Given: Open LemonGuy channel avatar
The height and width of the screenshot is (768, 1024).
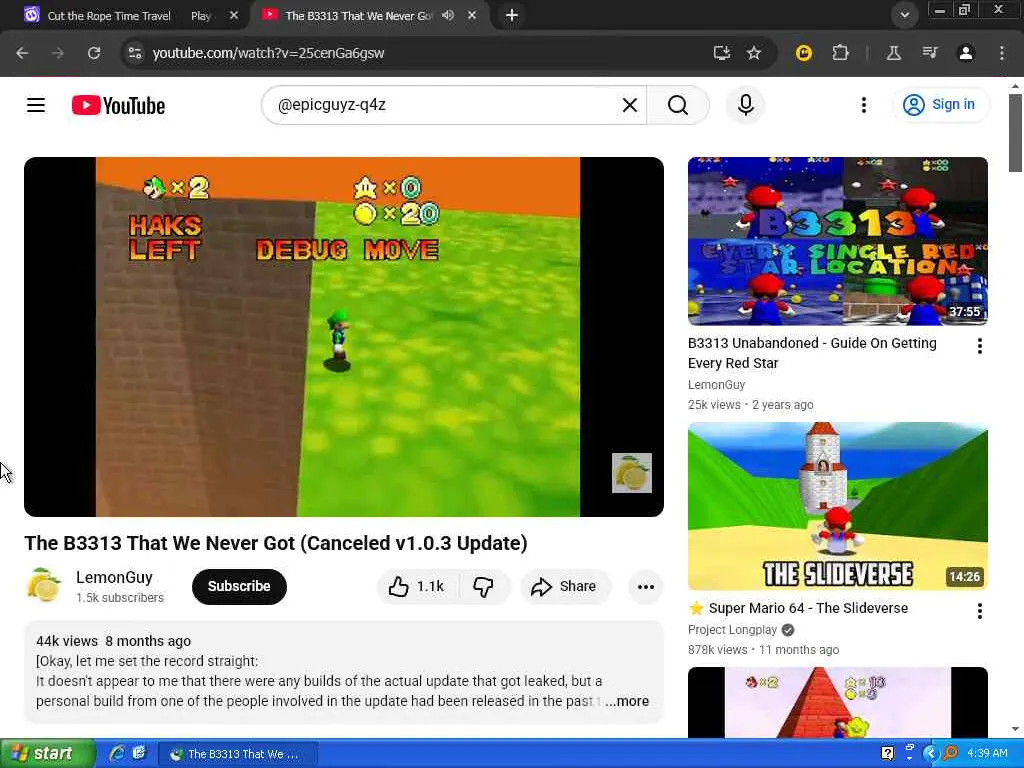Looking at the screenshot, I should [42, 586].
